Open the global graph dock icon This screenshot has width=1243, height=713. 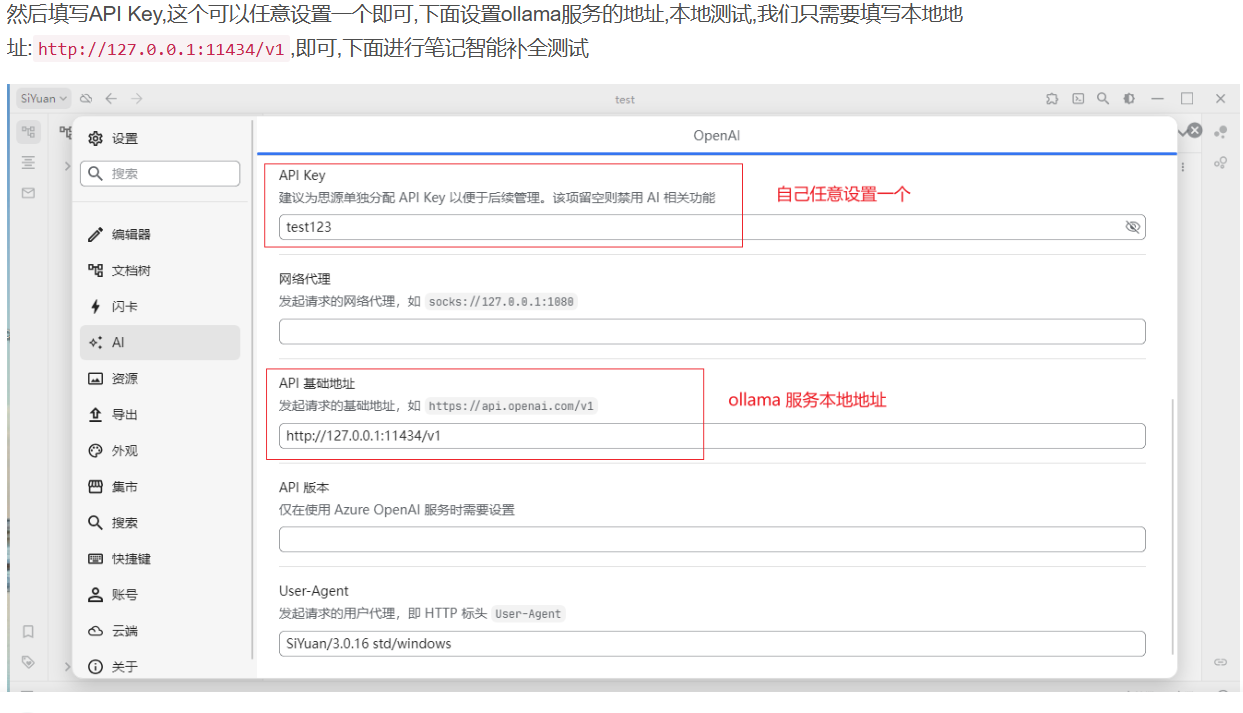click(1221, 162)
